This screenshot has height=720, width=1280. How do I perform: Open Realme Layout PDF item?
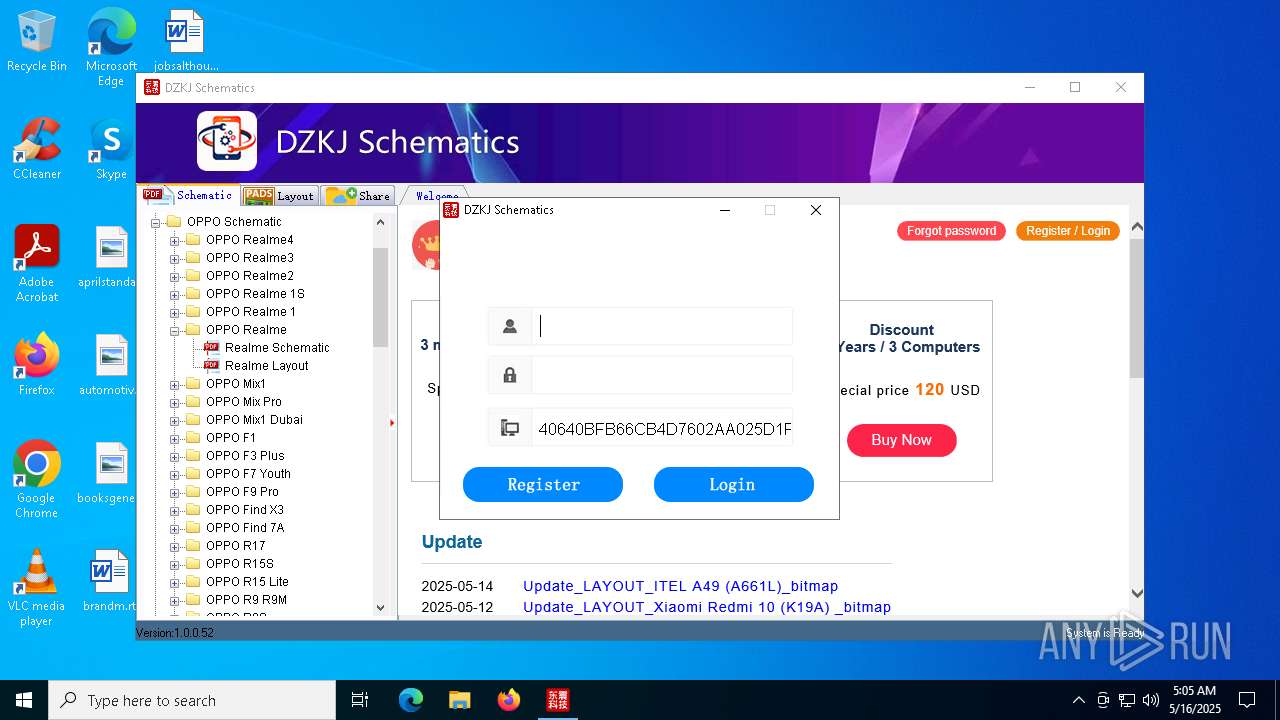(266, 366)
